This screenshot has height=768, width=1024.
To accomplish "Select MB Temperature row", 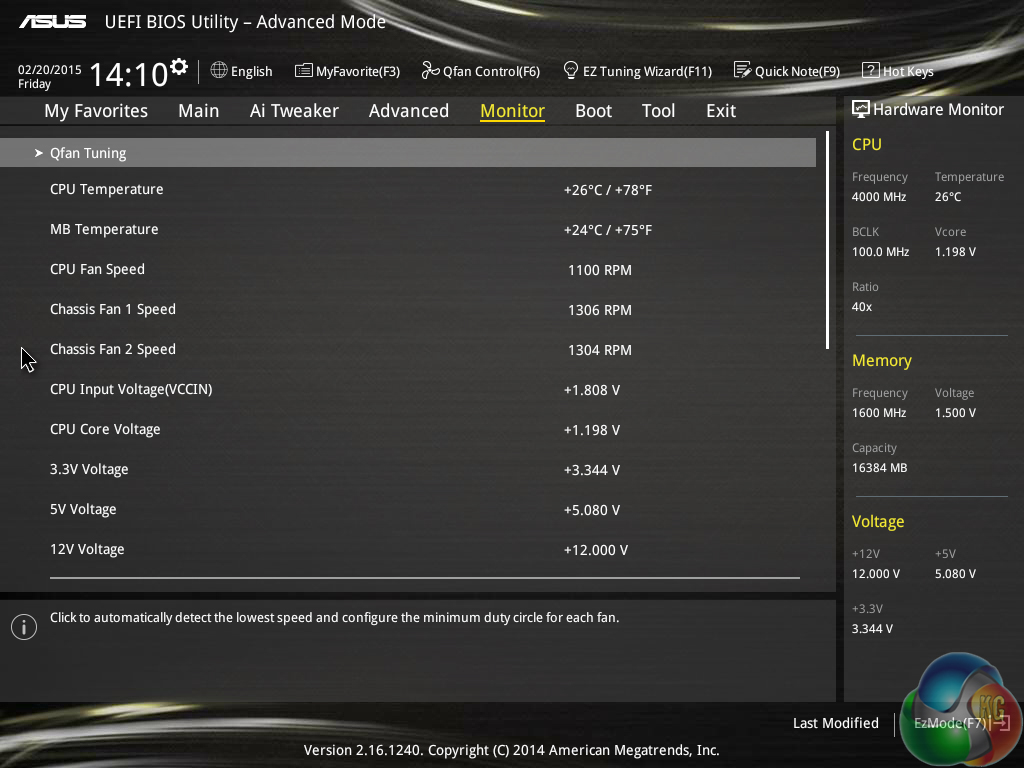I will pyautogui.click(x=408, y=229).
